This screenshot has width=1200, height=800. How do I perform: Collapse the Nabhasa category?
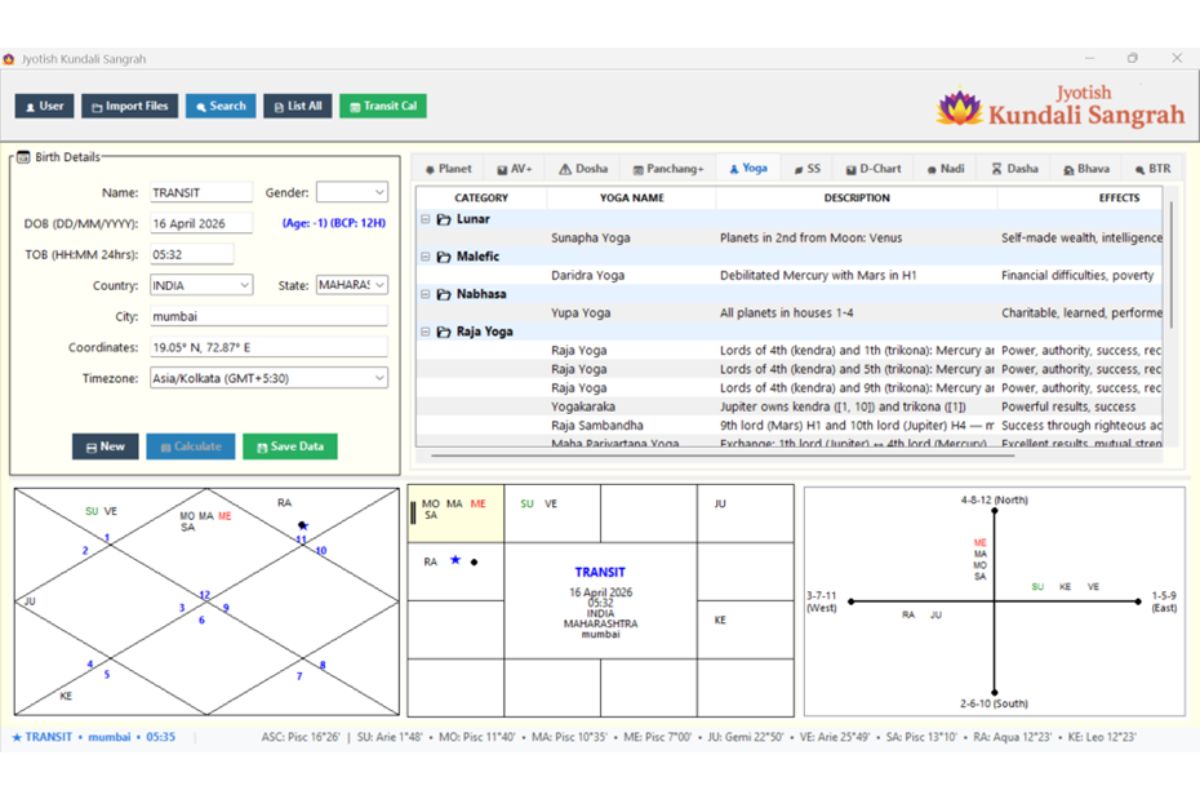425,294
